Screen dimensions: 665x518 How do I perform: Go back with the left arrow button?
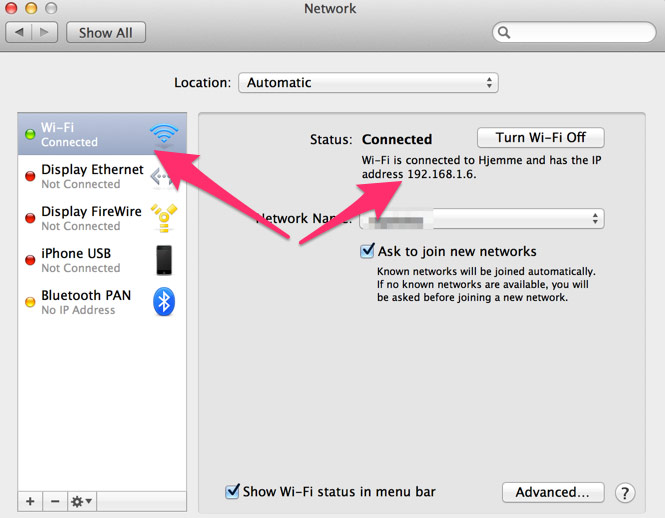click(x=19, y=32)
